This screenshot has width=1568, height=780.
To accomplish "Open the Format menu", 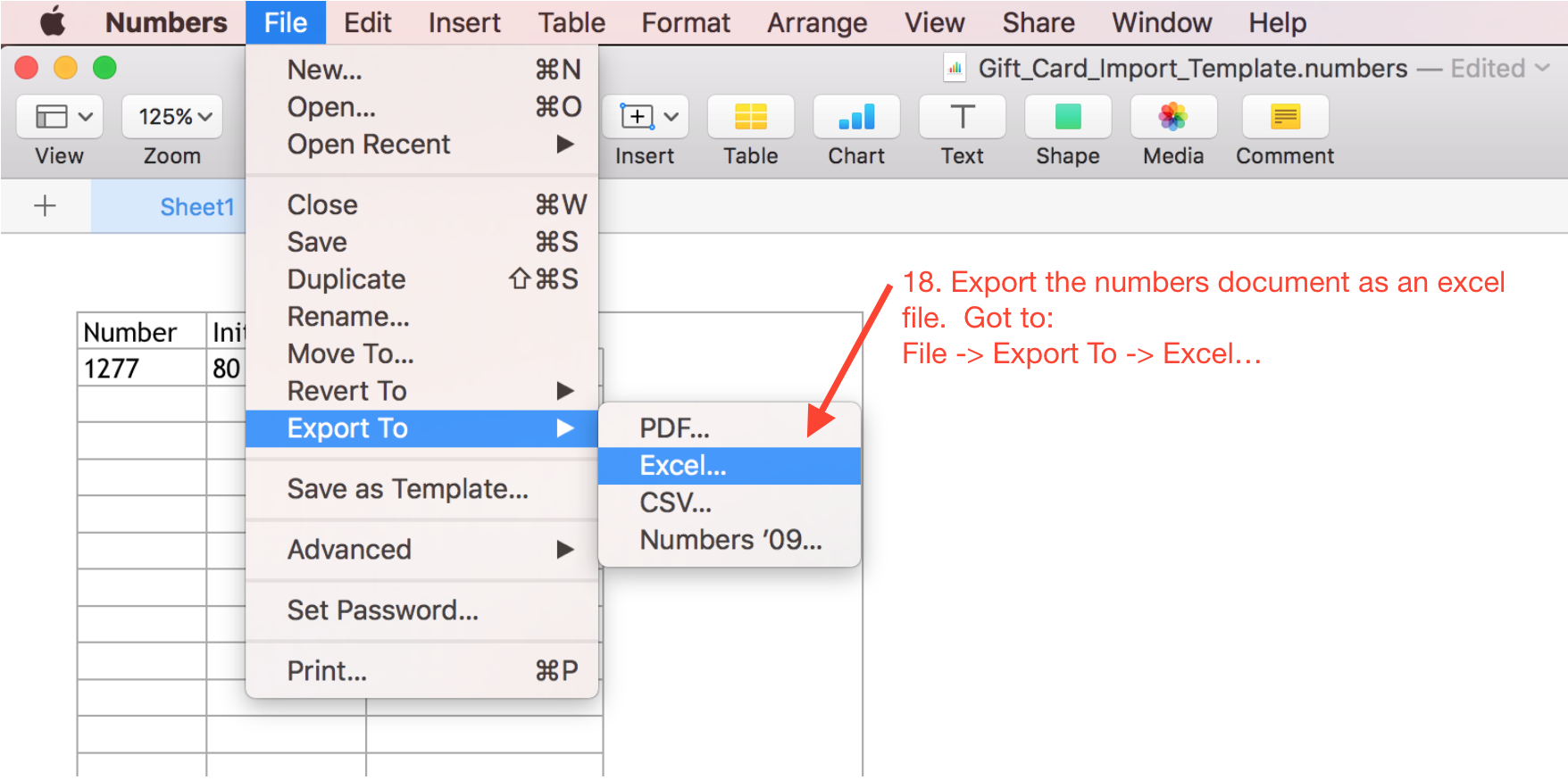I will [x=686, y=22].
